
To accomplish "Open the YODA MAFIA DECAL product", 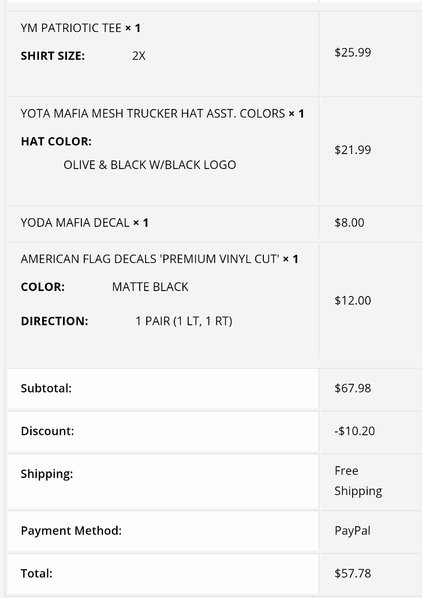I will point(75,222).
